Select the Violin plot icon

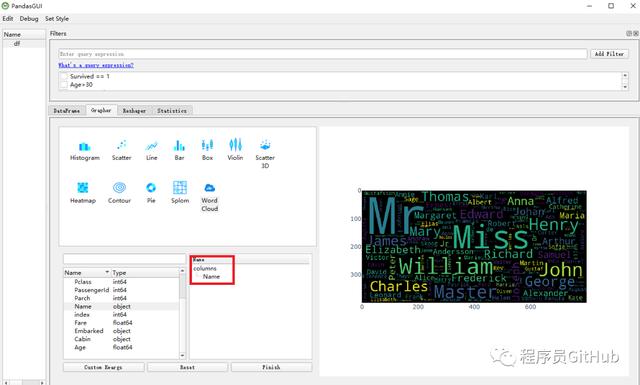(x=235, y=145)
